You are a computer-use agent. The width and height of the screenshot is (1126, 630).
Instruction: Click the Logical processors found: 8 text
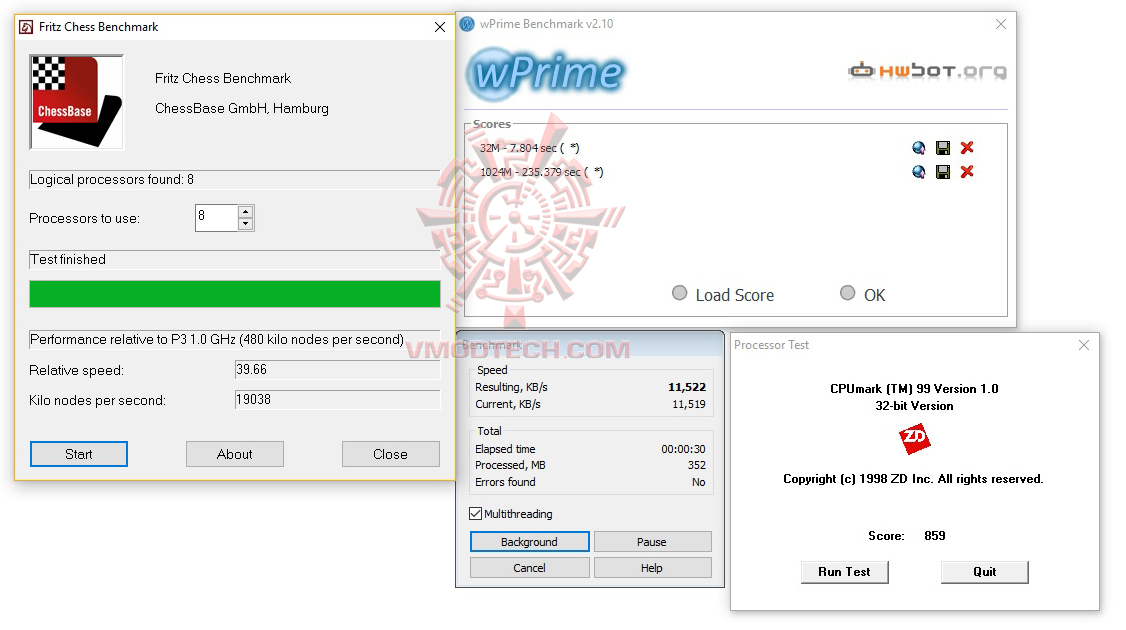[x=111, y=180]
